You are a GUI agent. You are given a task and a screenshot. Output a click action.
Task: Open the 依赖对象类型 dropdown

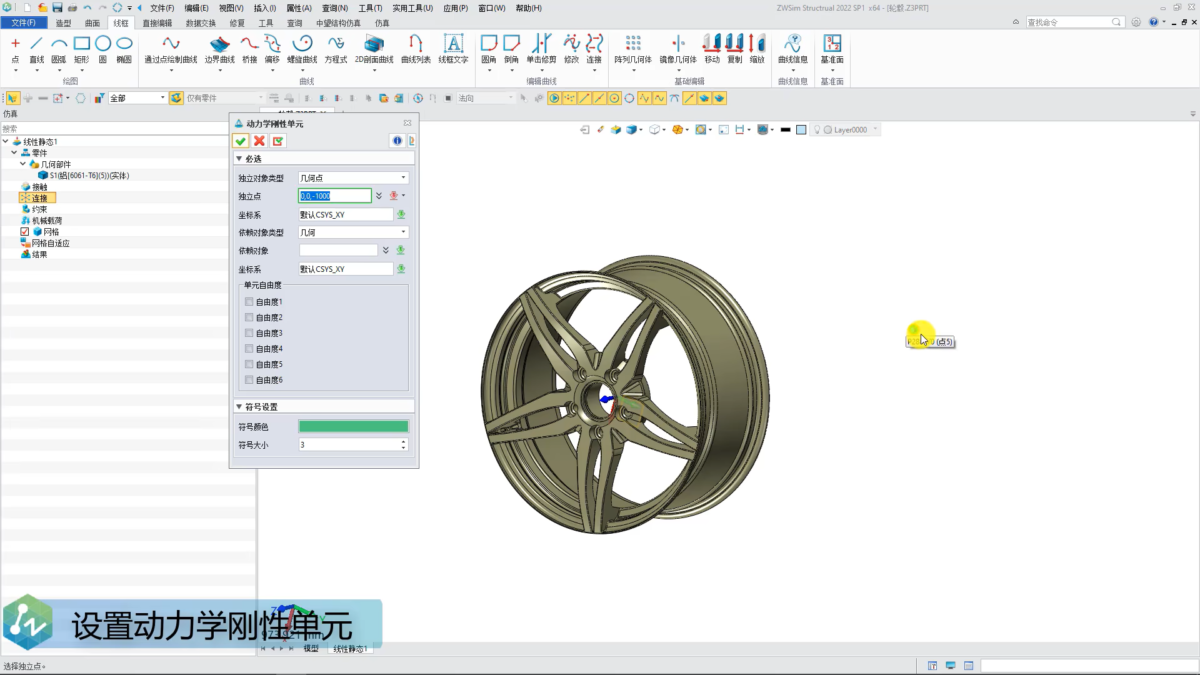coord(353,232)
